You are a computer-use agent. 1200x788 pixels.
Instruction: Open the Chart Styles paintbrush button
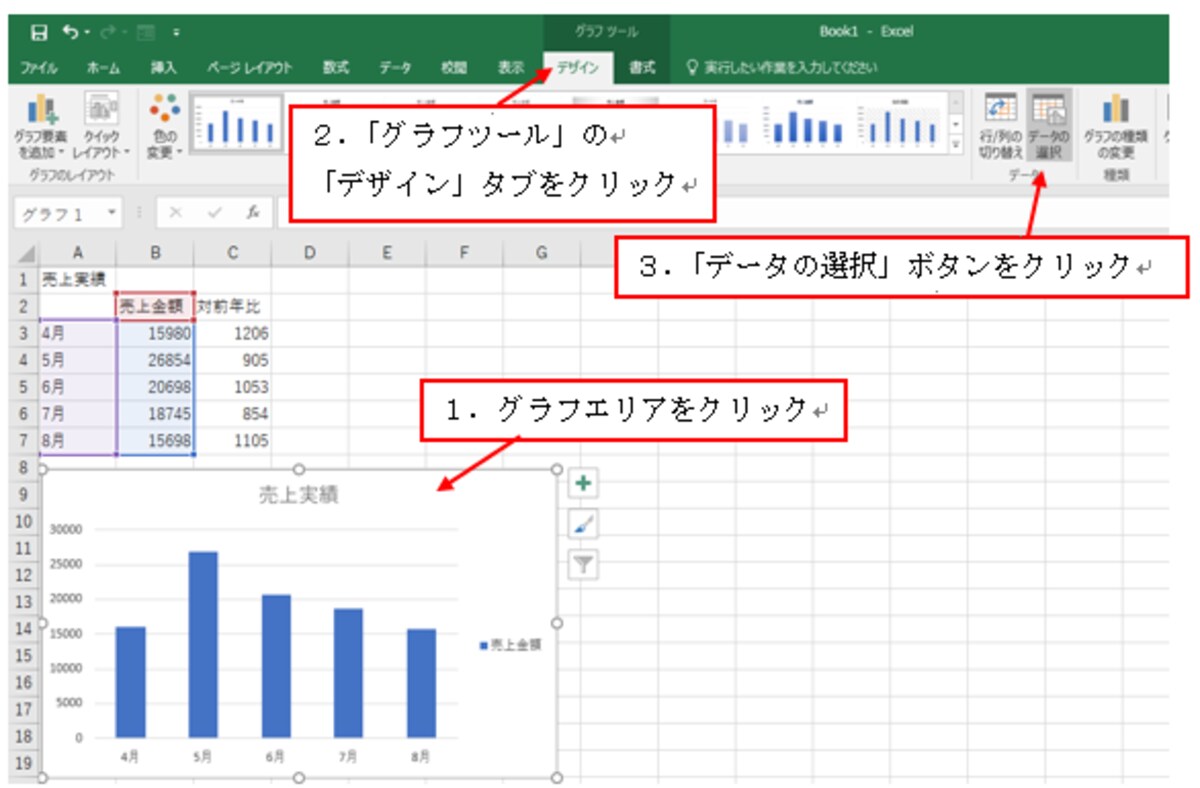coord(584,524)
